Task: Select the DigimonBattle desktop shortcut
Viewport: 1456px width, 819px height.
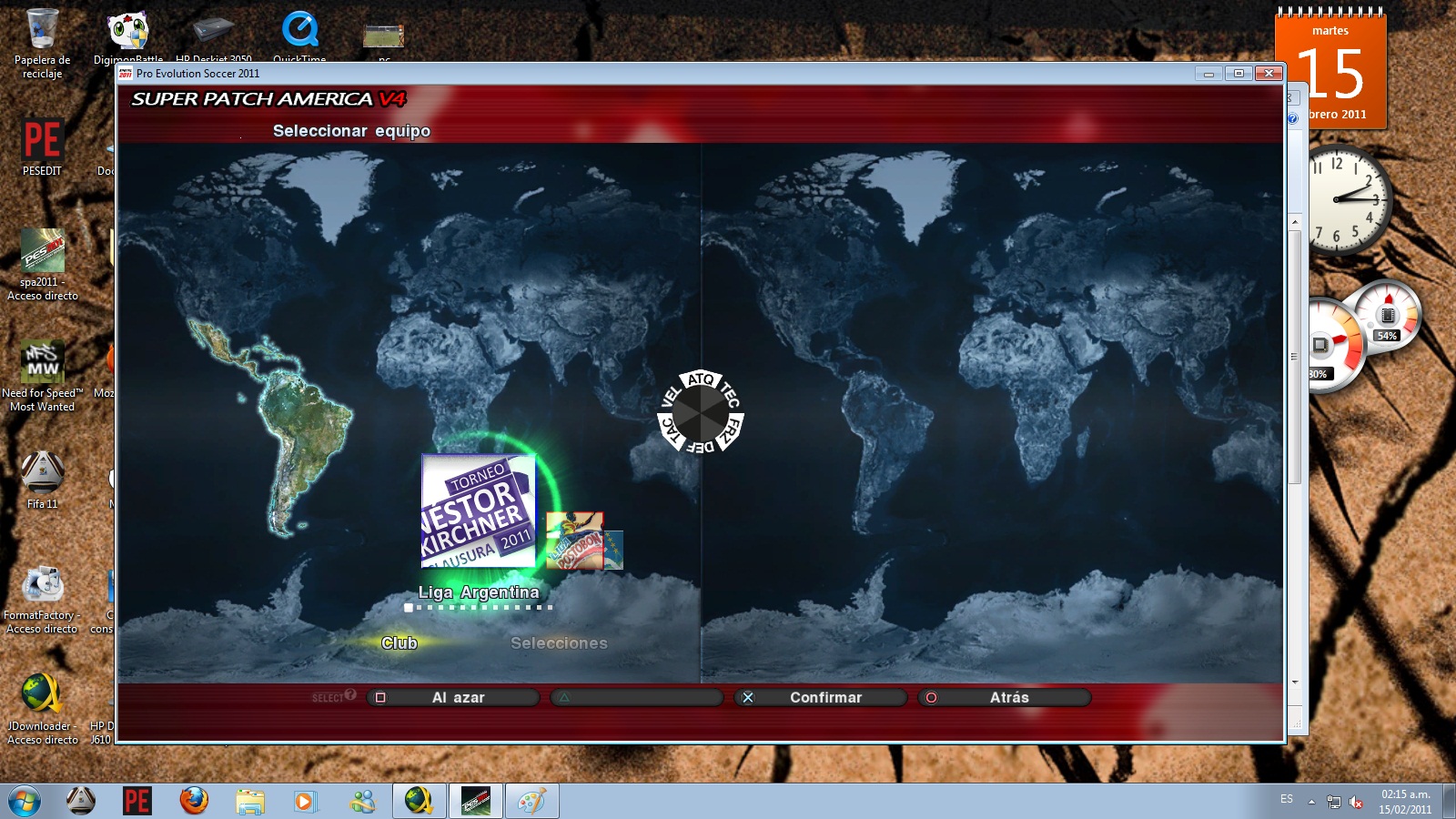Action: point(128,38)
